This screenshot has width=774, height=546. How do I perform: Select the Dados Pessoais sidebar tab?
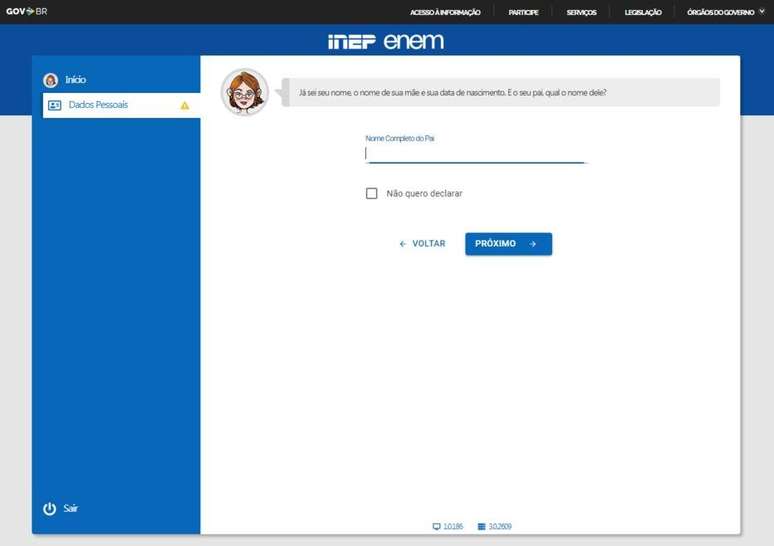(121, 105)
